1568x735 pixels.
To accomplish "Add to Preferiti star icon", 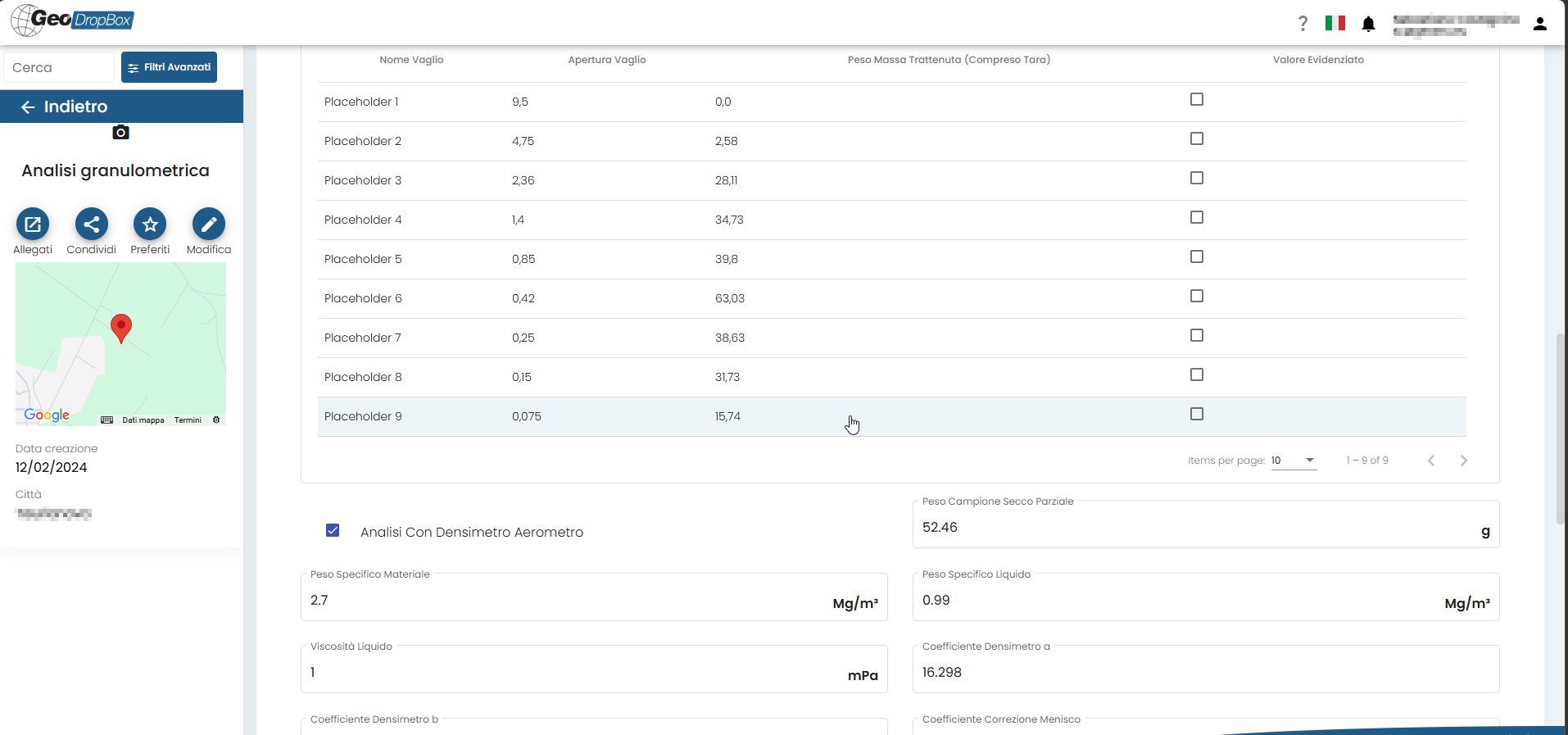I will (150, 224).
